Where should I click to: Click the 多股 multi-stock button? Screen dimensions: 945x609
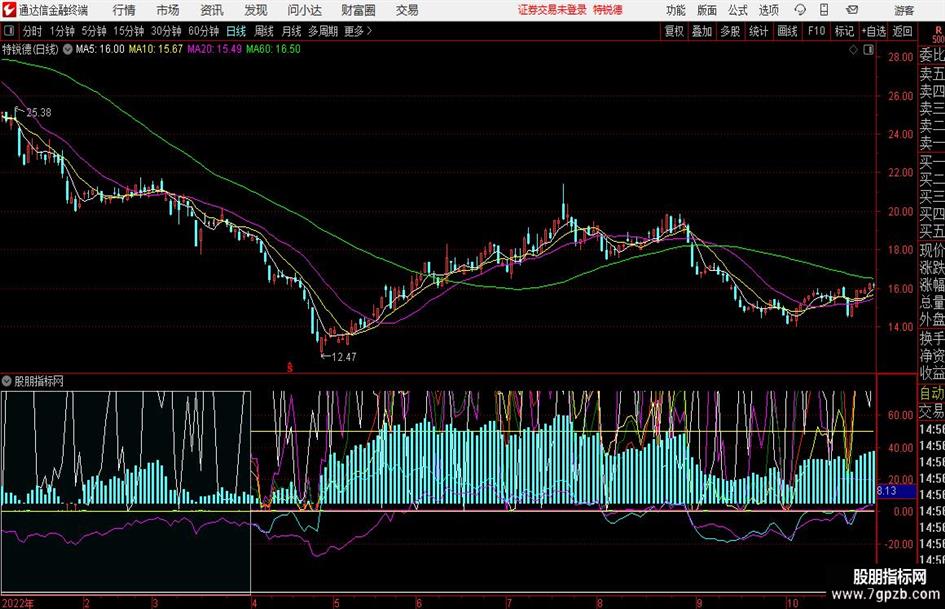pos(730,31)
